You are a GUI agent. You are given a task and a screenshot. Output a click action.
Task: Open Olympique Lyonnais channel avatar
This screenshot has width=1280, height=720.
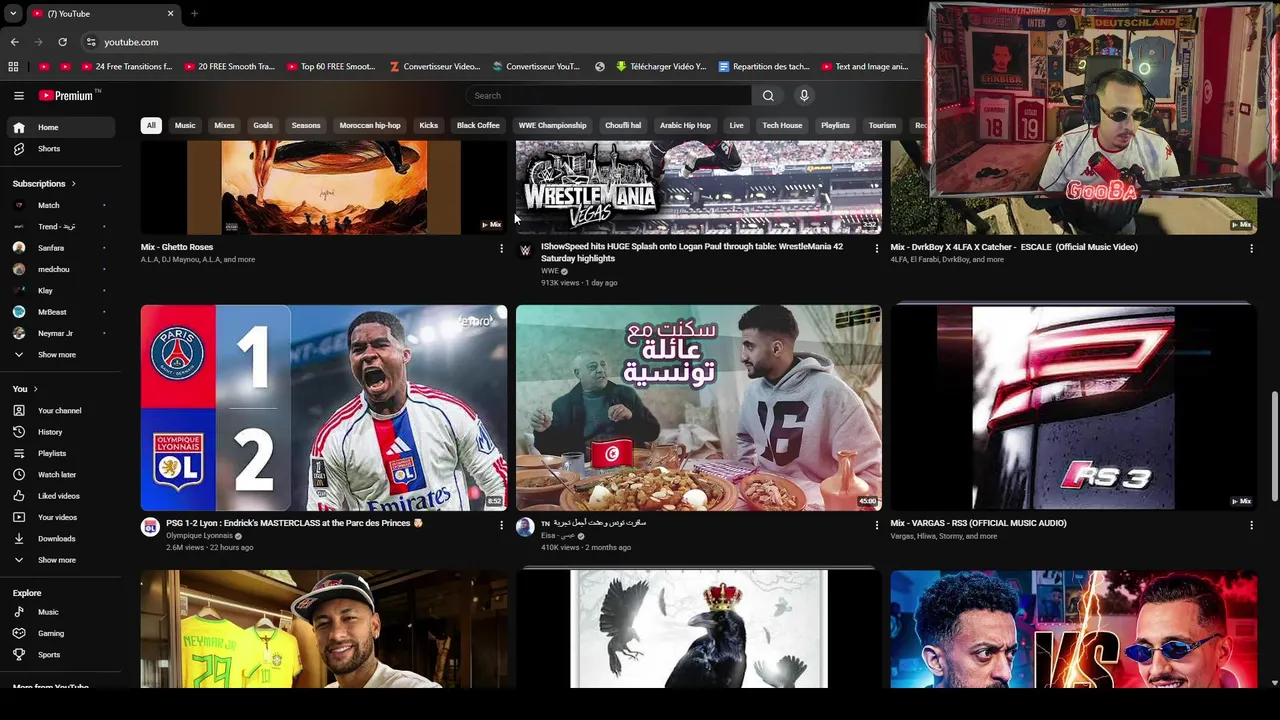tap(150, 527)
